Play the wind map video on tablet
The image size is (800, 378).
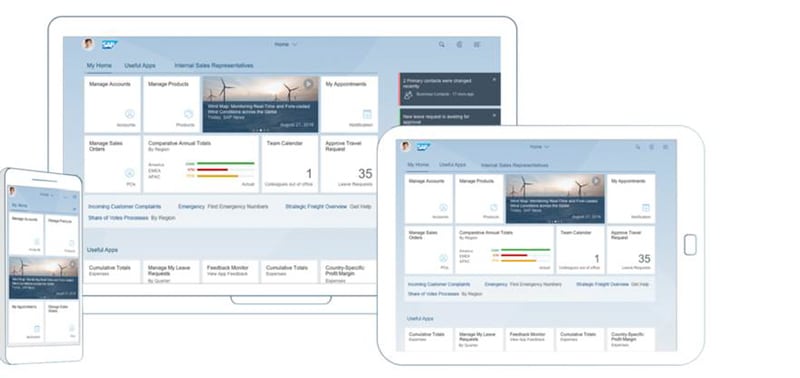(596, 181)
